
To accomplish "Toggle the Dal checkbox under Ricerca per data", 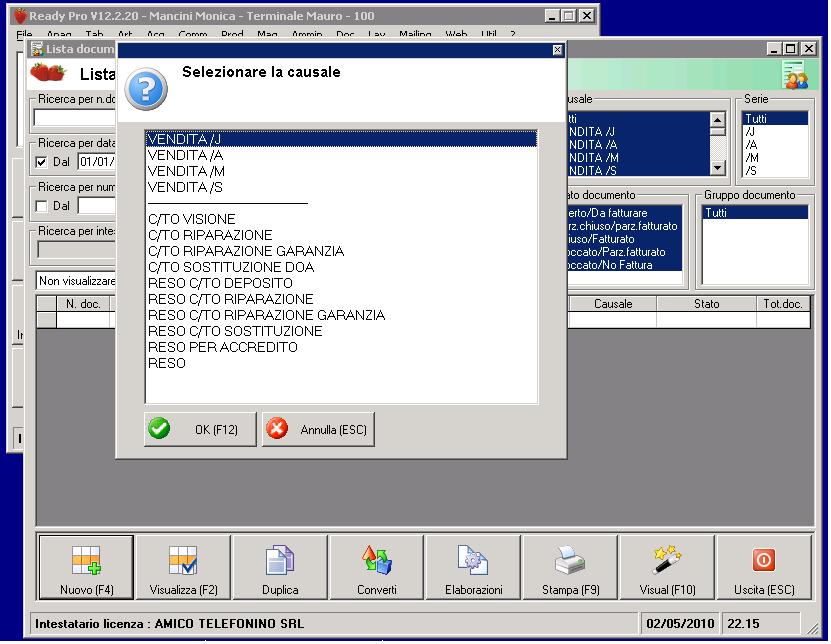I will pyautogui.click(x=41, y=162).
